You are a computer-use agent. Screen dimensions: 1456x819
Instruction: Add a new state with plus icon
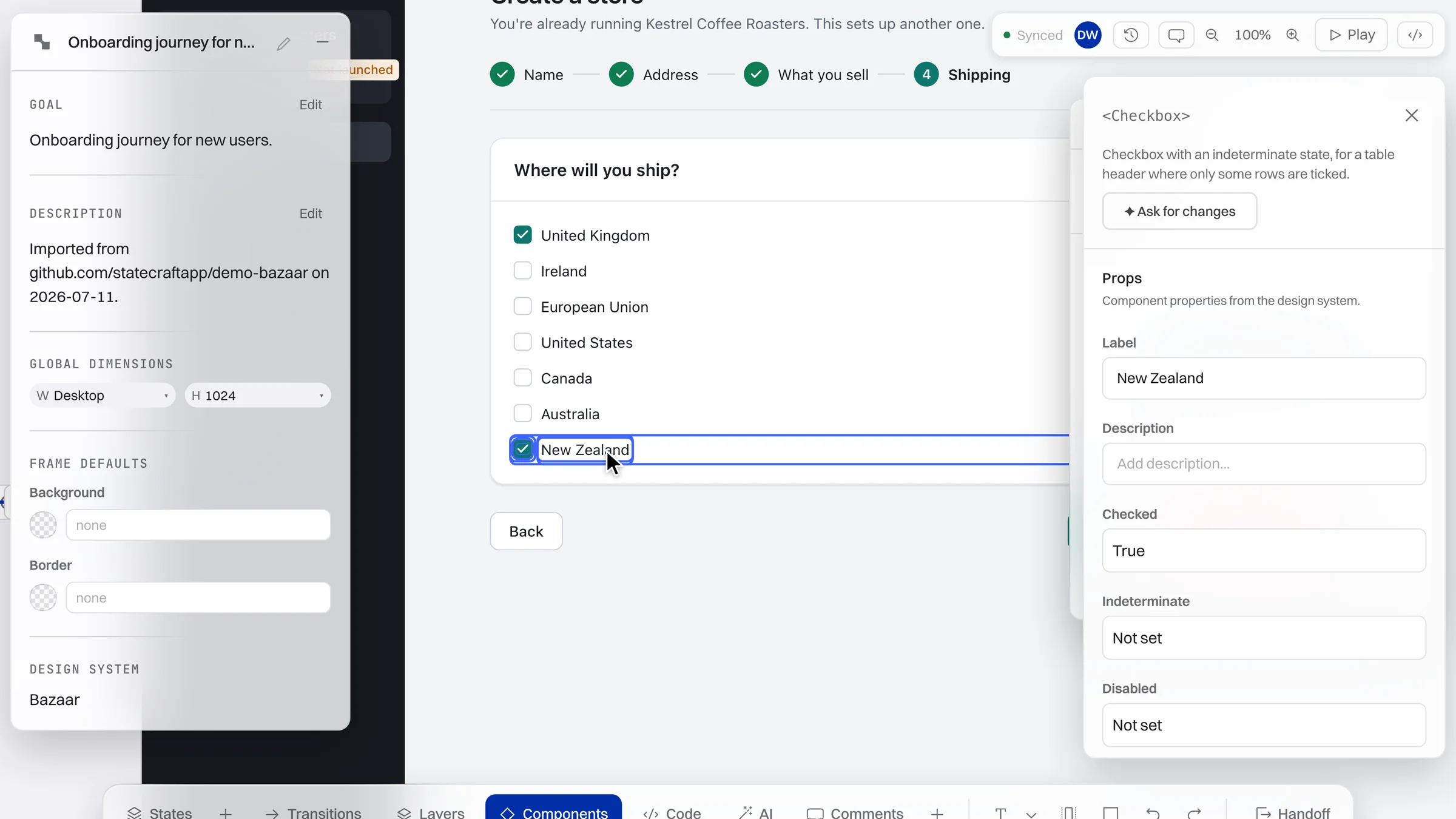pos(226,813)
